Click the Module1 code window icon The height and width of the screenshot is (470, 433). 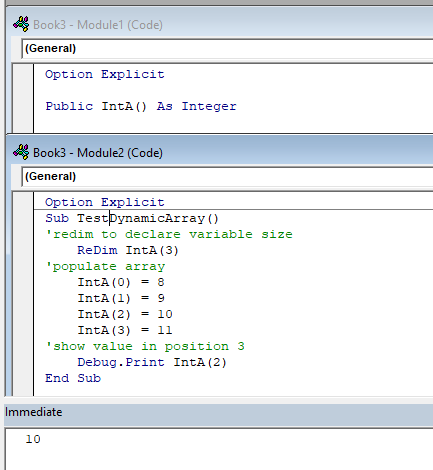tap(21, 24)
